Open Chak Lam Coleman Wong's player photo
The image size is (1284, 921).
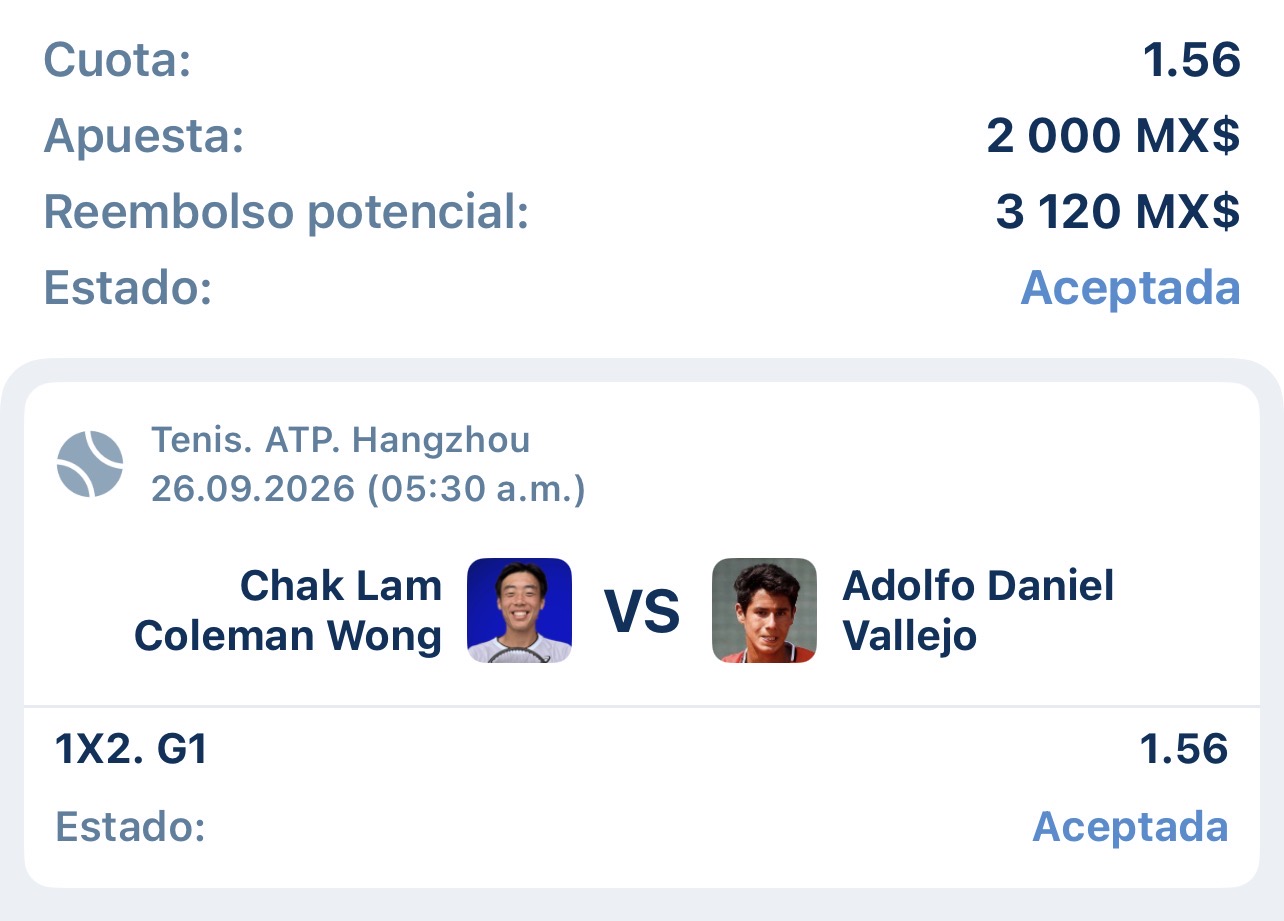[x=520, y=610]
